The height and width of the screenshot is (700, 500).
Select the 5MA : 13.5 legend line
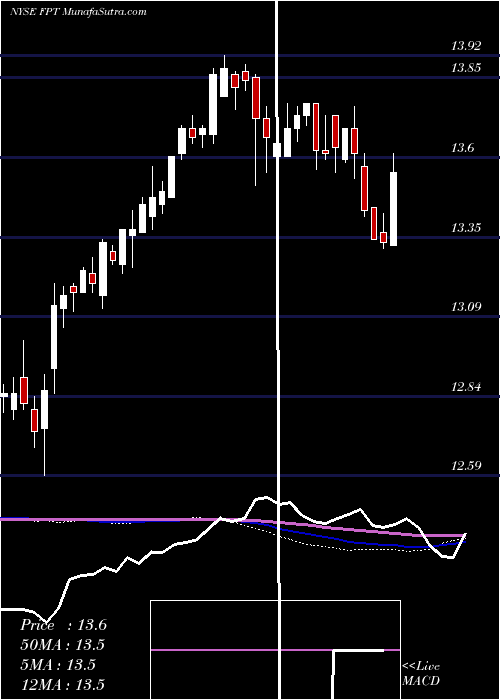tap(58, 665)
